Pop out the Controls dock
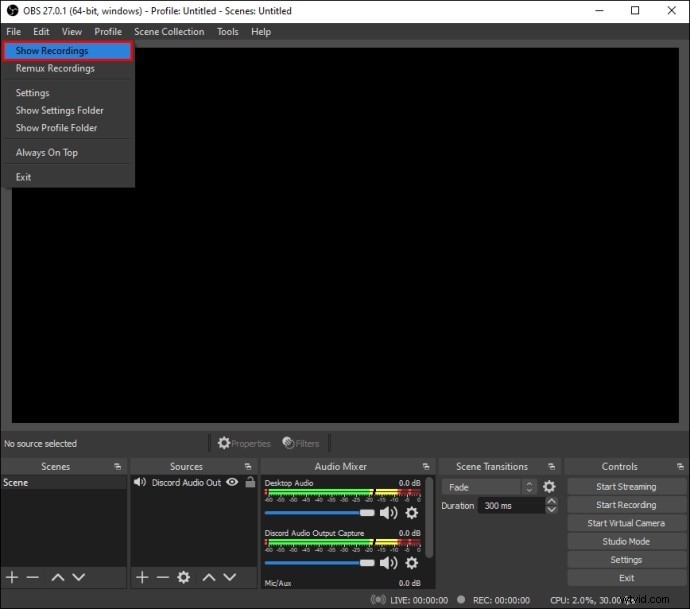Viewport: 690px width, 609px height. 680,466
